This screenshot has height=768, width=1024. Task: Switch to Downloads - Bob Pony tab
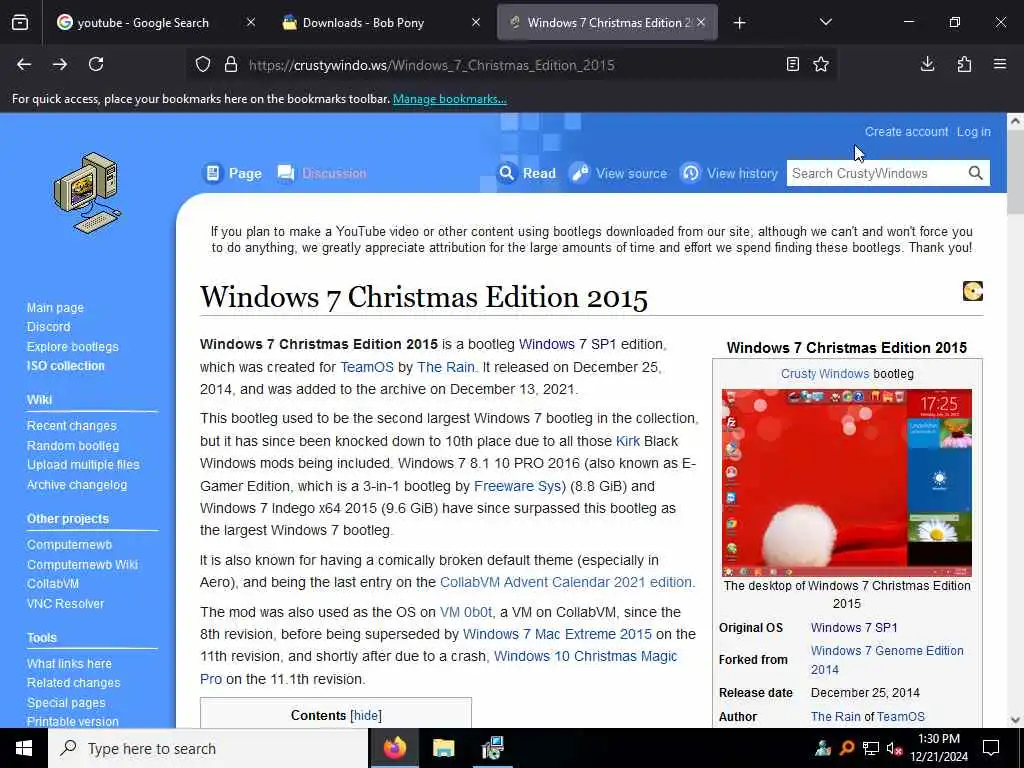coord(362,23)
